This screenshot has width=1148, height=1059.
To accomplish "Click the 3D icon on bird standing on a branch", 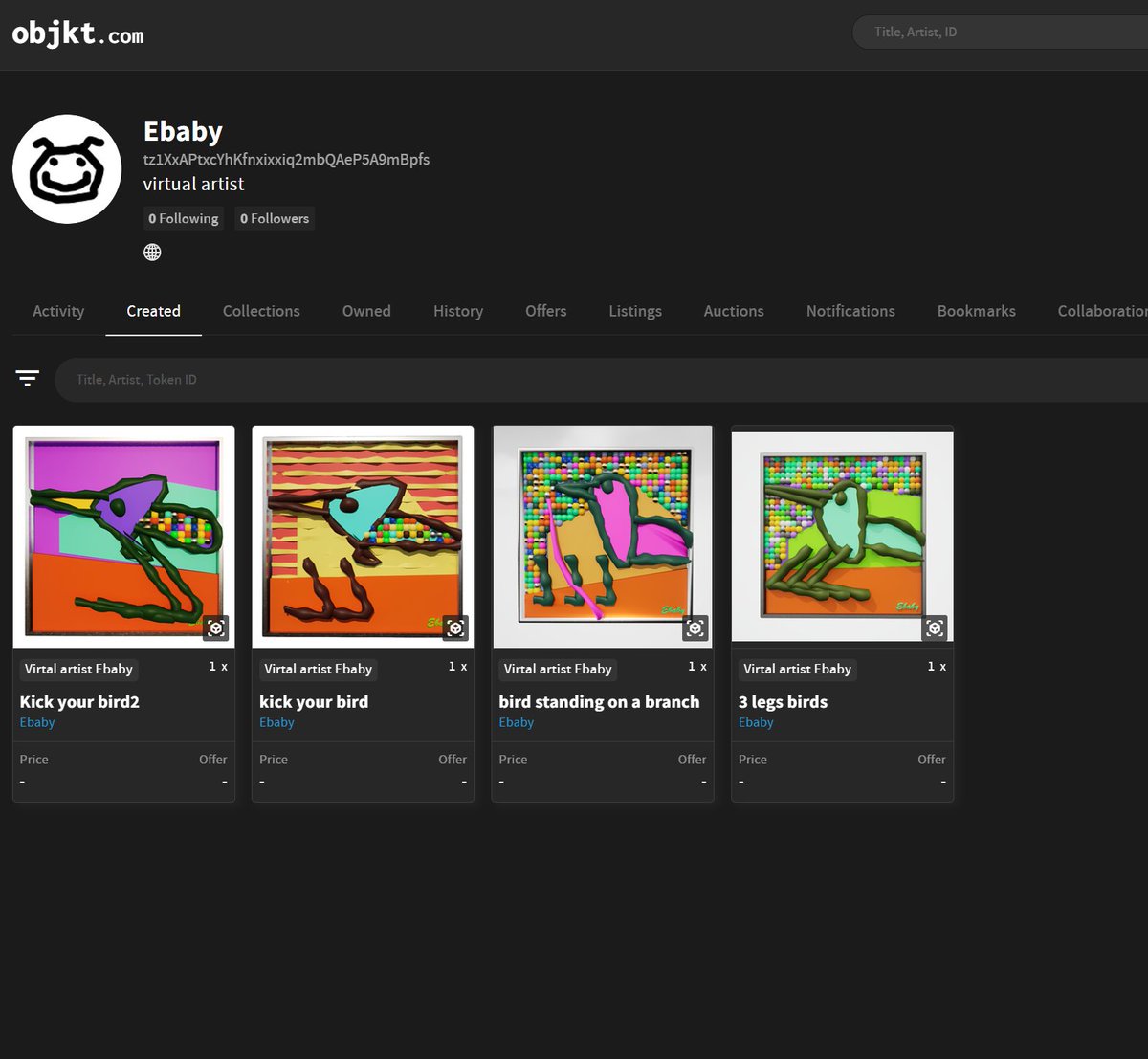I will coord(695,628).
